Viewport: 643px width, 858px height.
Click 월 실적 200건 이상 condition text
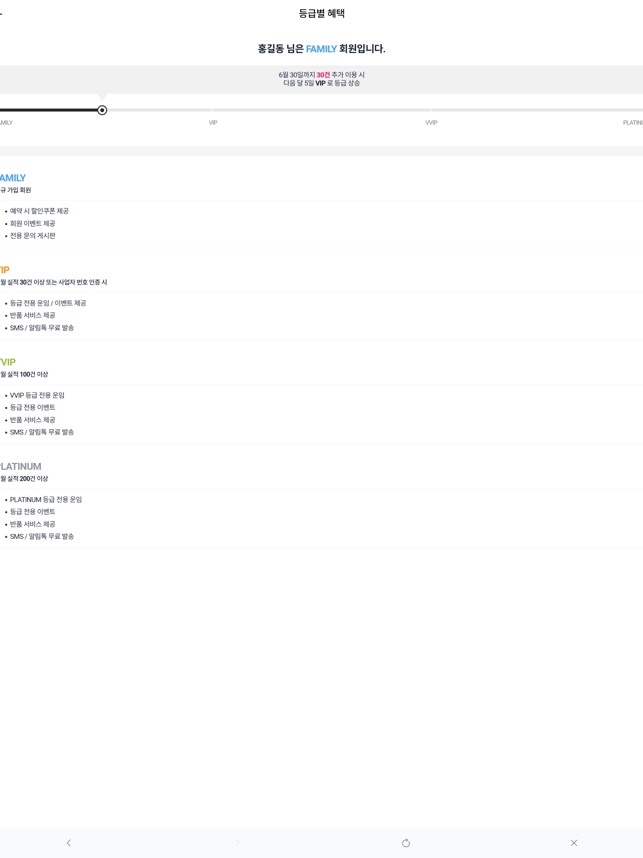[24, 479]
